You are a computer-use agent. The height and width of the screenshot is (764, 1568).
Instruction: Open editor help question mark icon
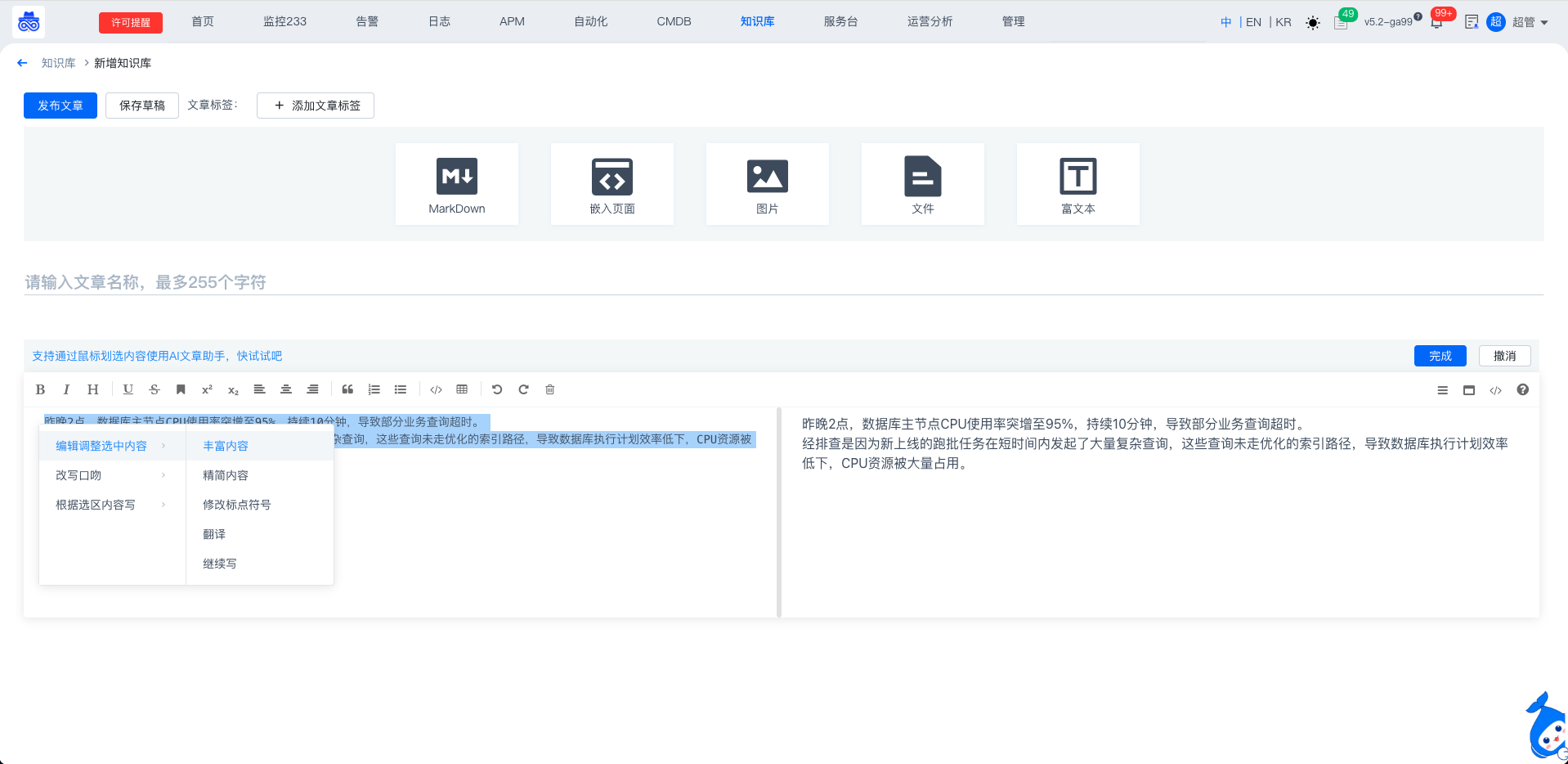[1522, 390]
